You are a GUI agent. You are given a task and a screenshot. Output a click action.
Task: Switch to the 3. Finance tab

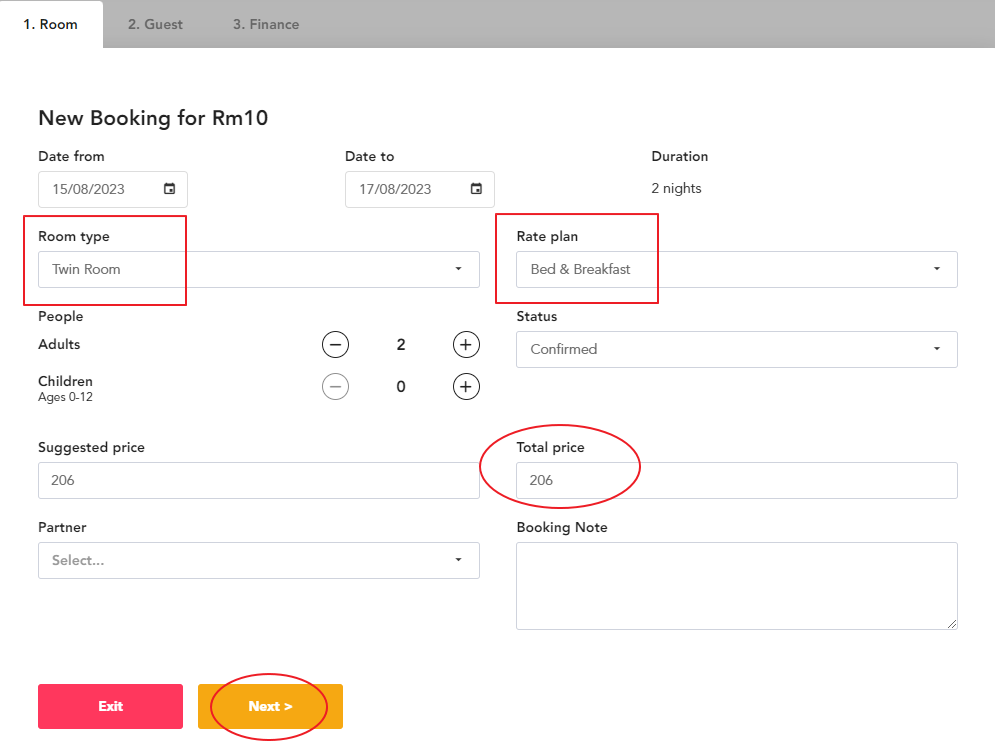(x=266, y=24)
